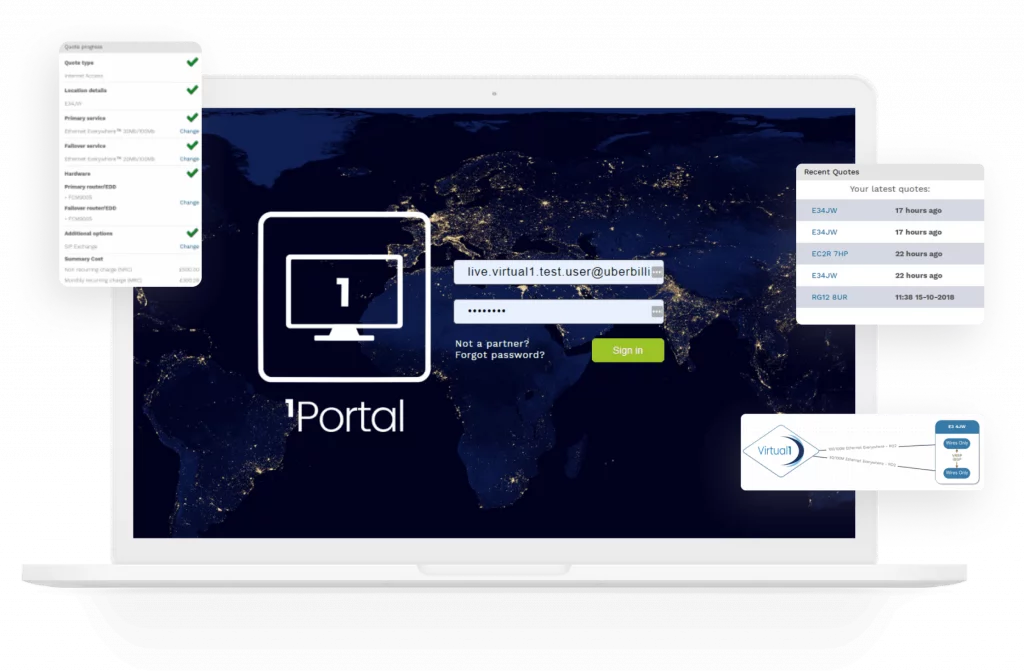The height and width of the screenshot is (671, 1024).
Task: Click the 'Location details' label
Action: click(86, 90)
